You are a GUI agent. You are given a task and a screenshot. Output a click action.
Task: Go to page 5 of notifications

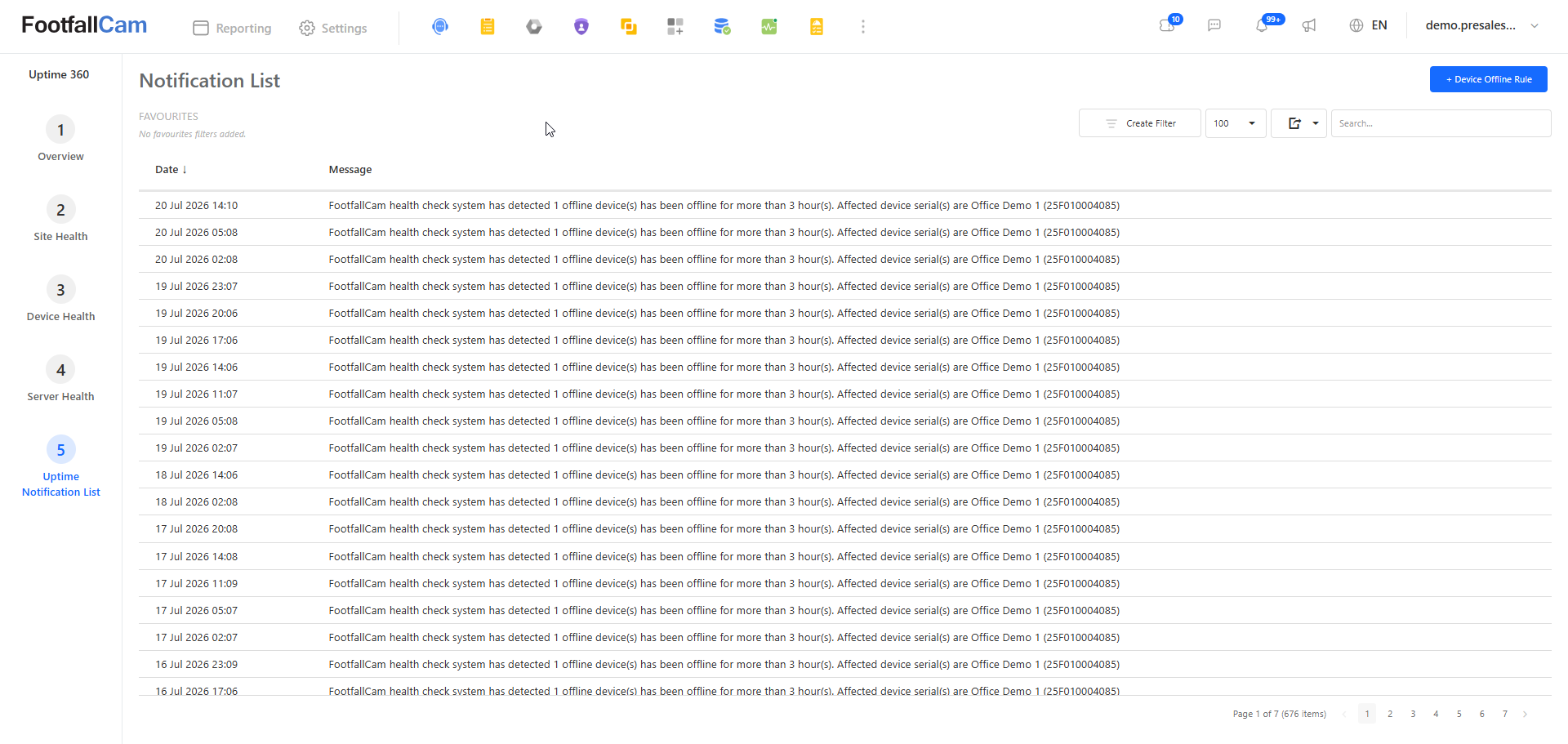[x=1459, y=714]
